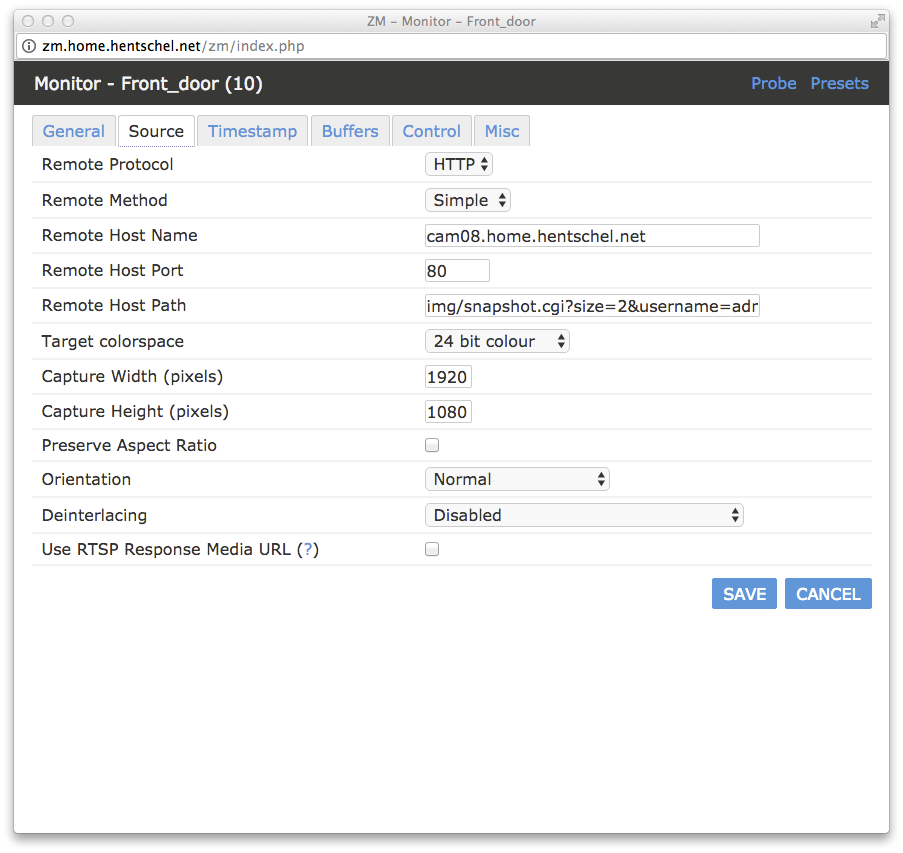This screenshot has width=903, height=853.
Task: Click the fullscreen arrows icon in title bar
Action: 877,22
